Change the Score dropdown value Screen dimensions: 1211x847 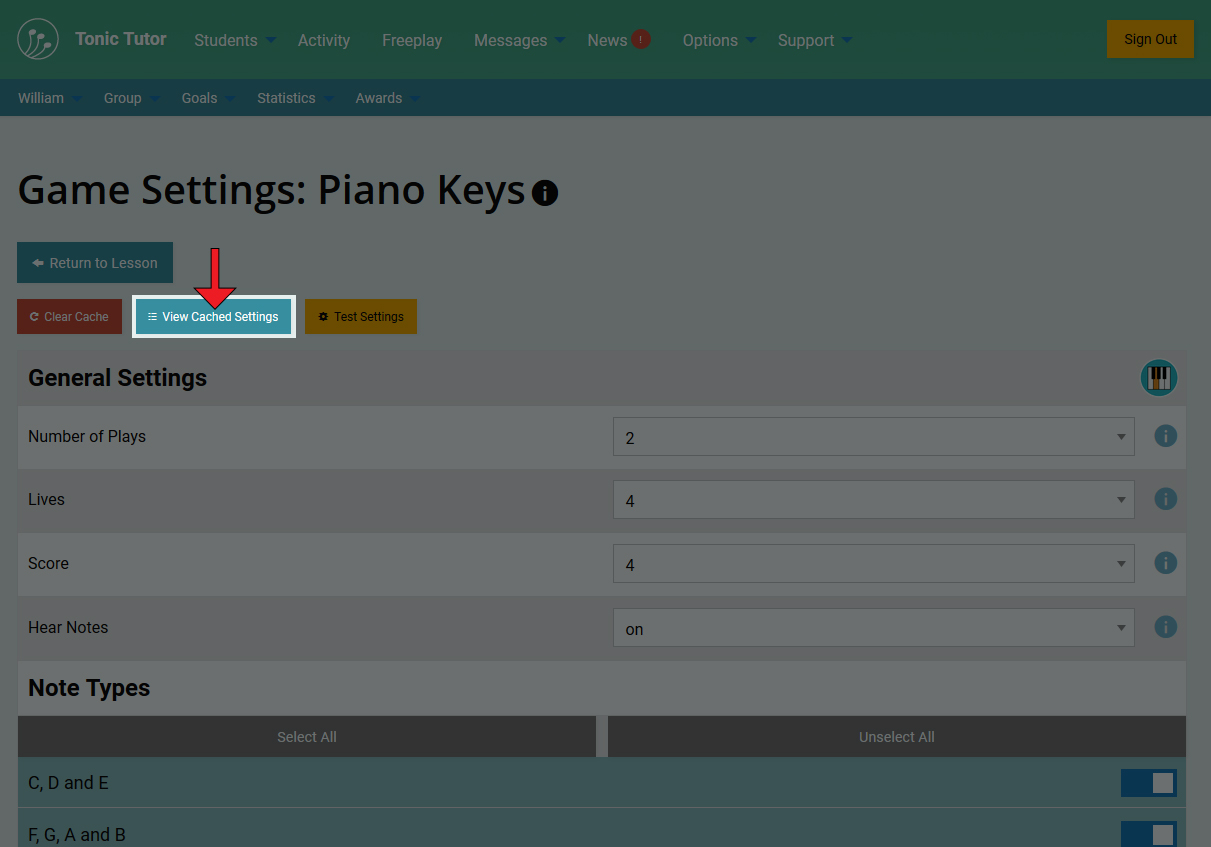pos(873,564)
